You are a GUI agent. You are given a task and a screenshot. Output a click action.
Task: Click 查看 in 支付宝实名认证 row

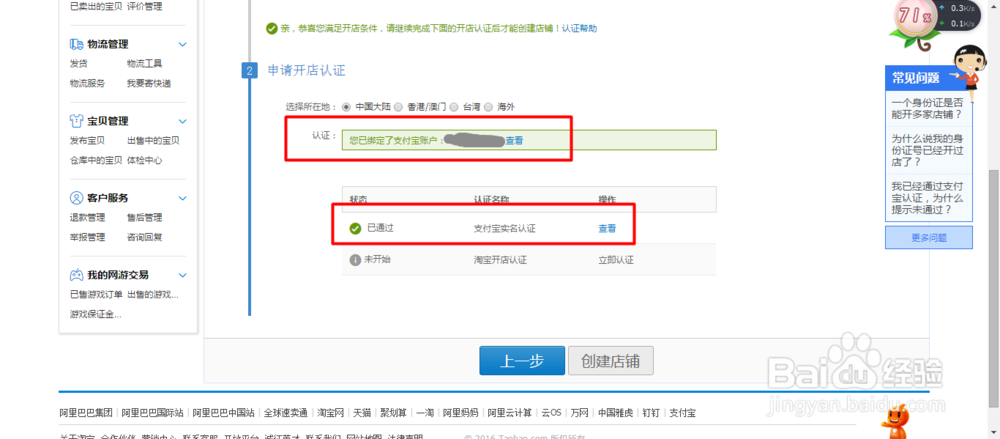(607, 228)
